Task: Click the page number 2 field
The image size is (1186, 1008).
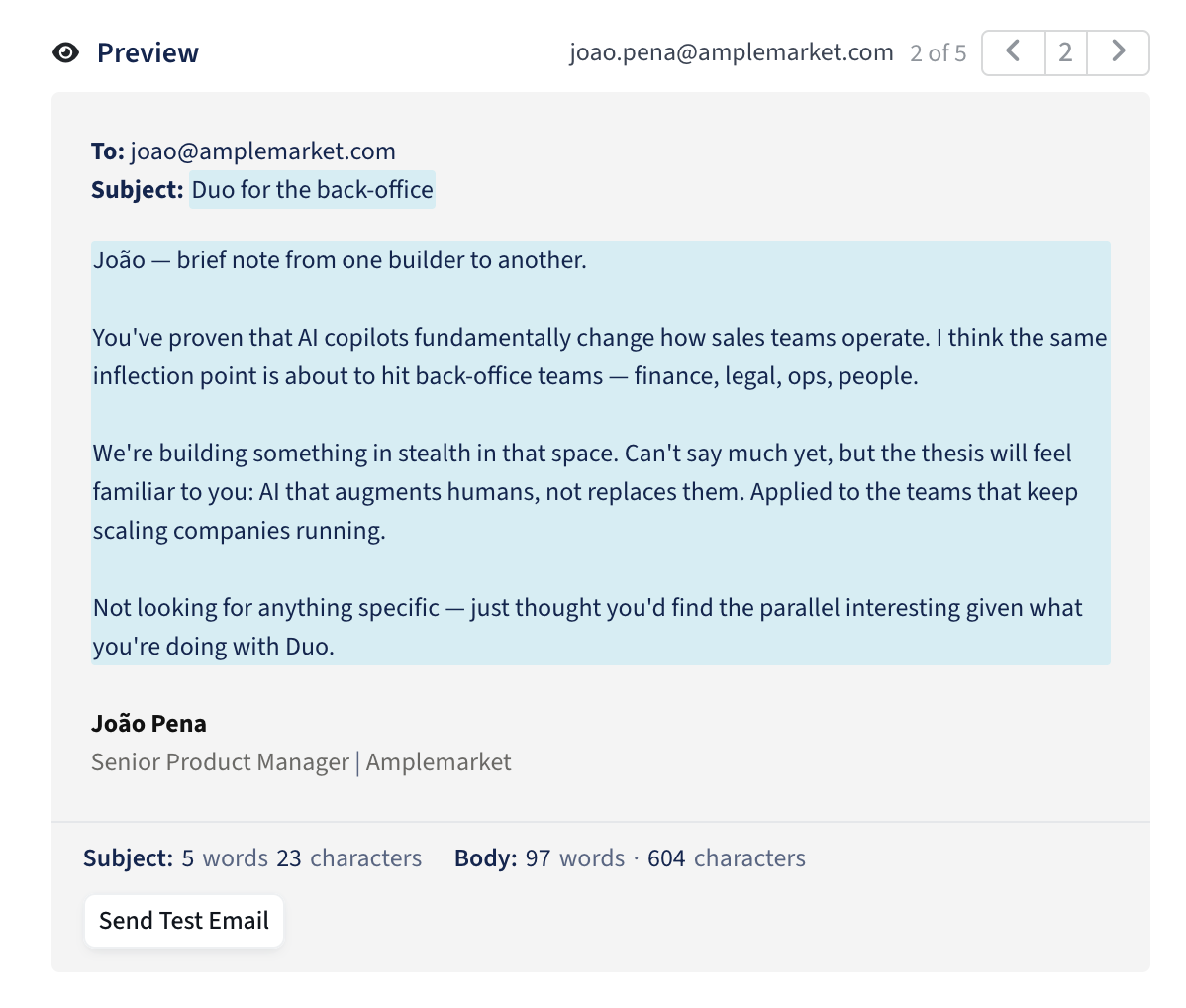Action: [1066, 52]
